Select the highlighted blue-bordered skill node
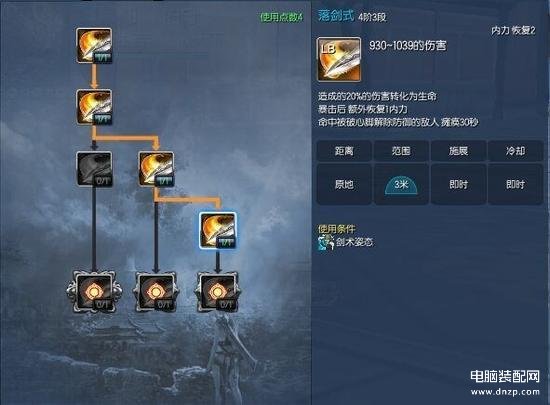Image resolution: width=550 pixels, height=405 pixels. tap(218, 230)
